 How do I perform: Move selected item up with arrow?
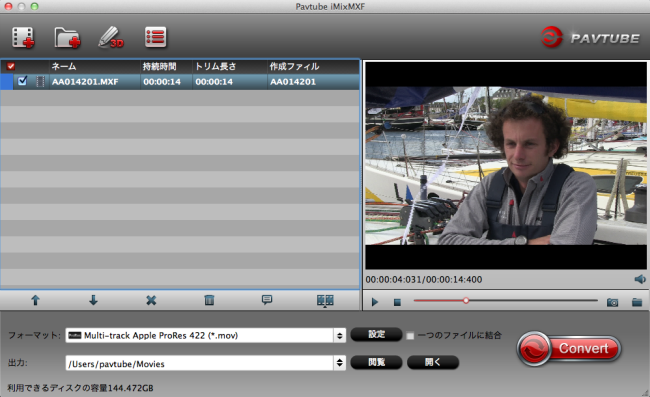(x=35, y=300)
